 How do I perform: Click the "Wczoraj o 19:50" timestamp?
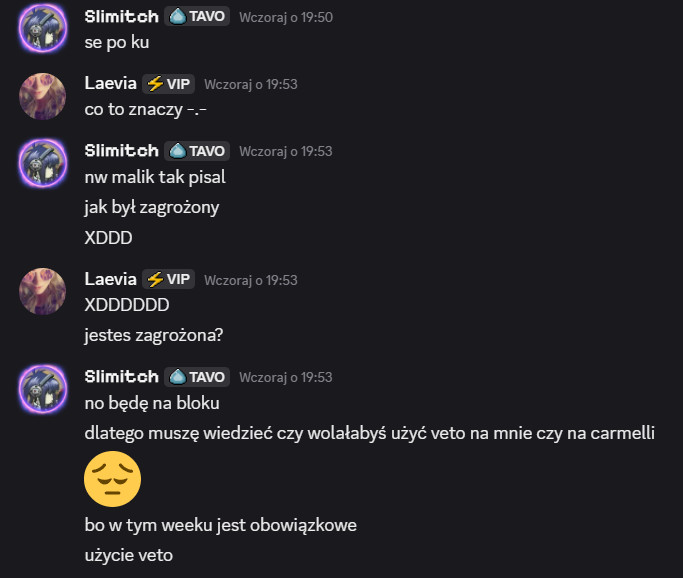286,17
